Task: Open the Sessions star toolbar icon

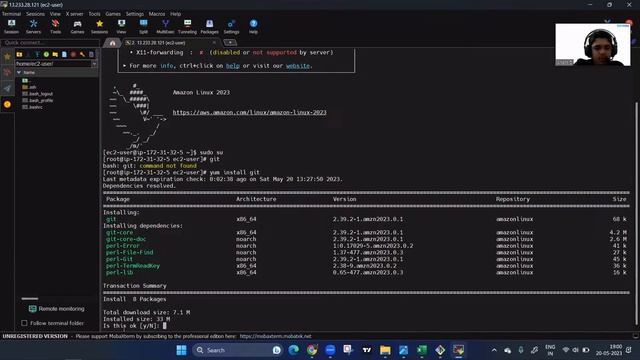Action: pos(99,27)
